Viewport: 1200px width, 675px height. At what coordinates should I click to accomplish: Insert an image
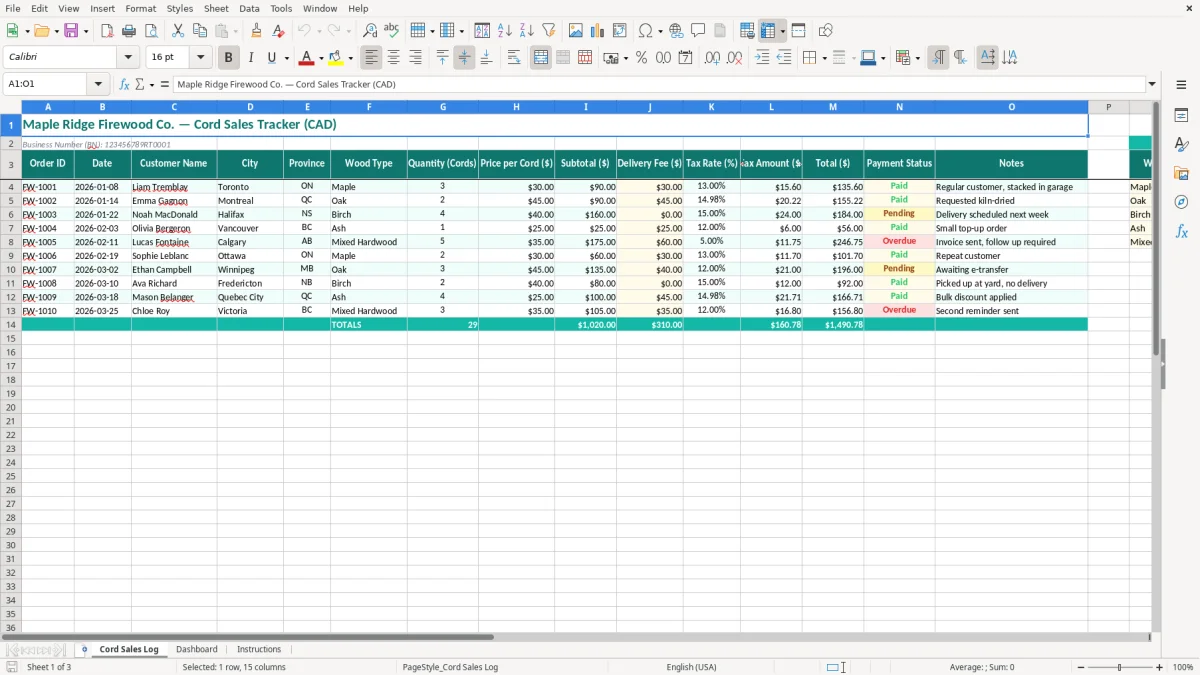pyautogui.click(x=576, y=31)
